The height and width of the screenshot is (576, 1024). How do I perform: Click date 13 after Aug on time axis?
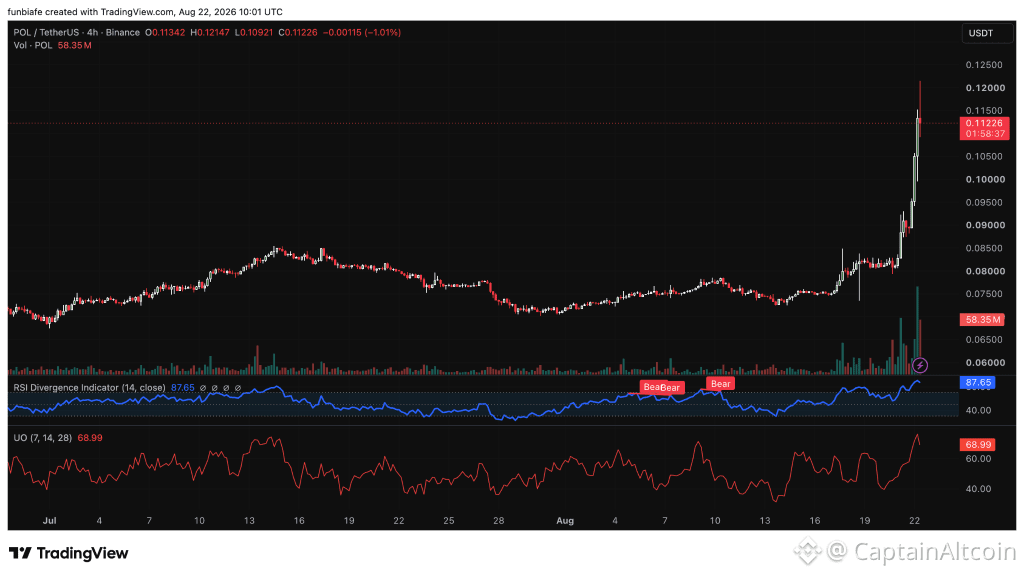765,520
